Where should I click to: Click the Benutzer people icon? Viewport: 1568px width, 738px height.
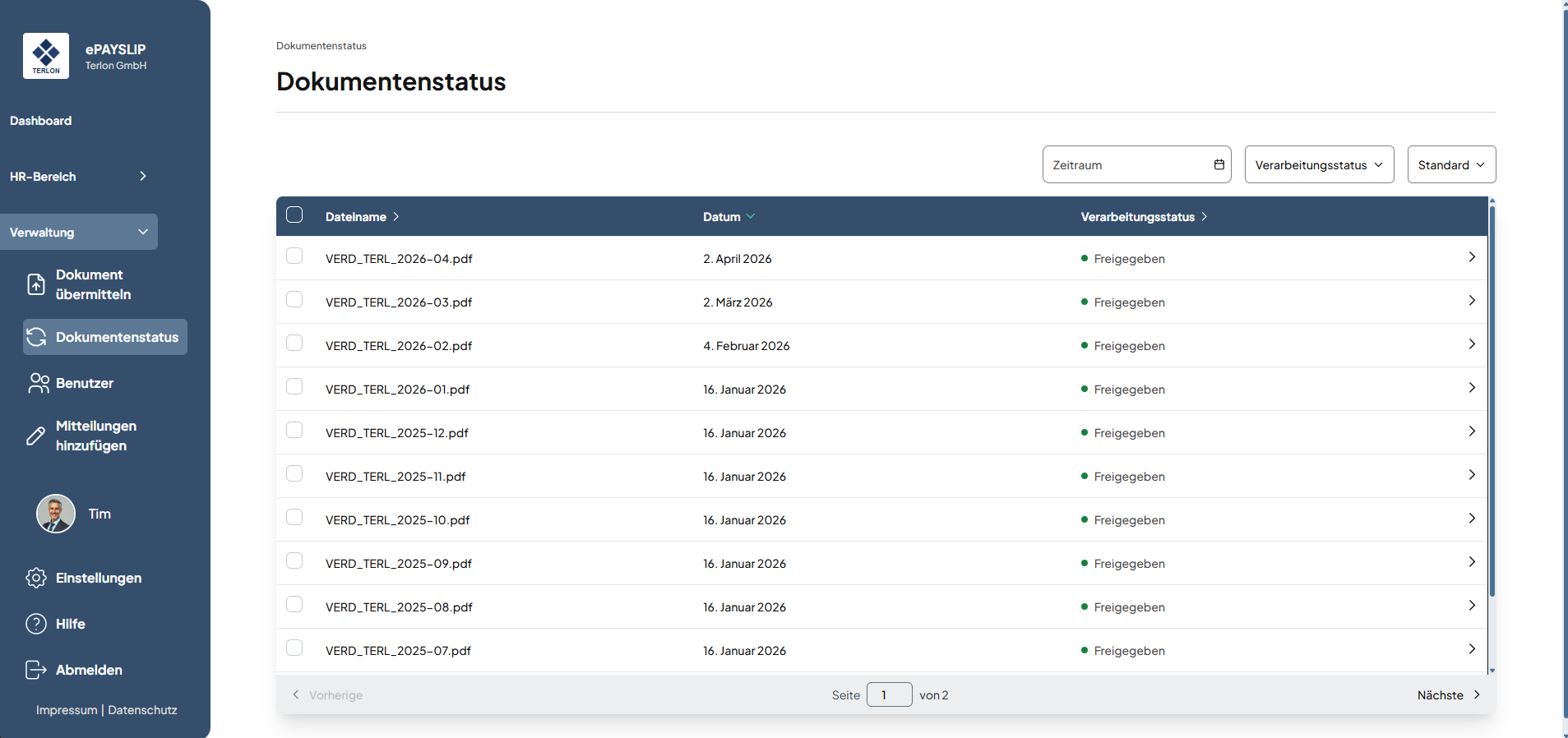[39, 383]
